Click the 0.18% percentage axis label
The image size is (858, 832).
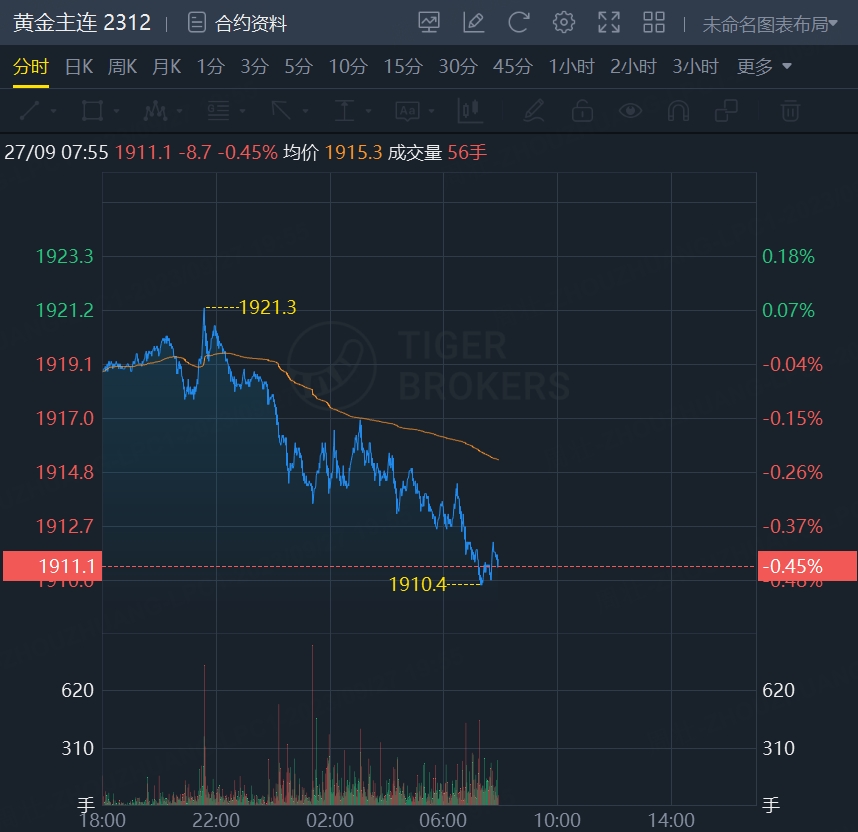pyautogui.click(x=789, y=256)
